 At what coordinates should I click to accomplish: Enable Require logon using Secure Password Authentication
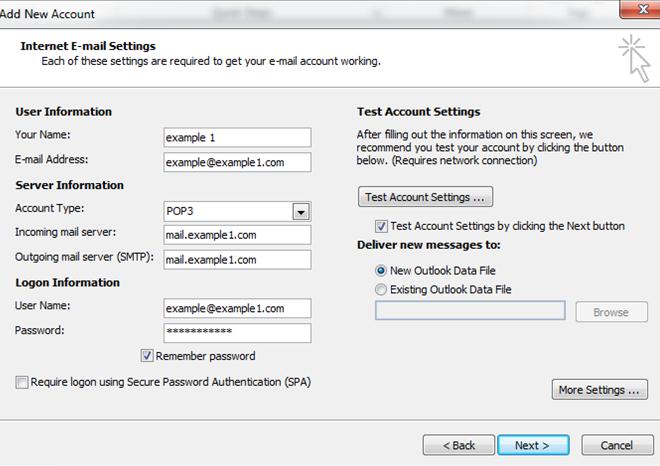[x=22, y=382]
